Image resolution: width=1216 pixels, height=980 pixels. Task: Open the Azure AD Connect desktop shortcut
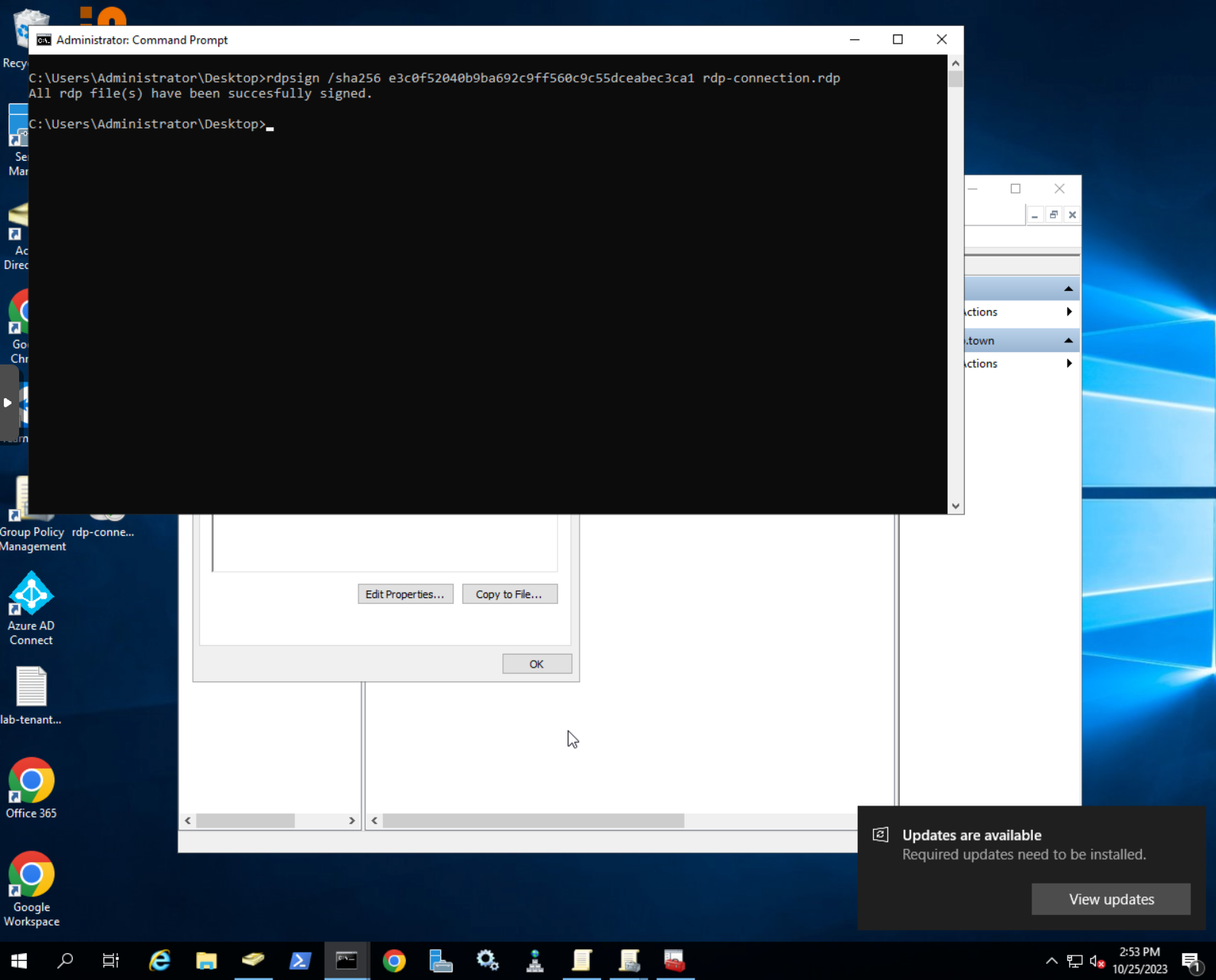[x=31, y=609]
